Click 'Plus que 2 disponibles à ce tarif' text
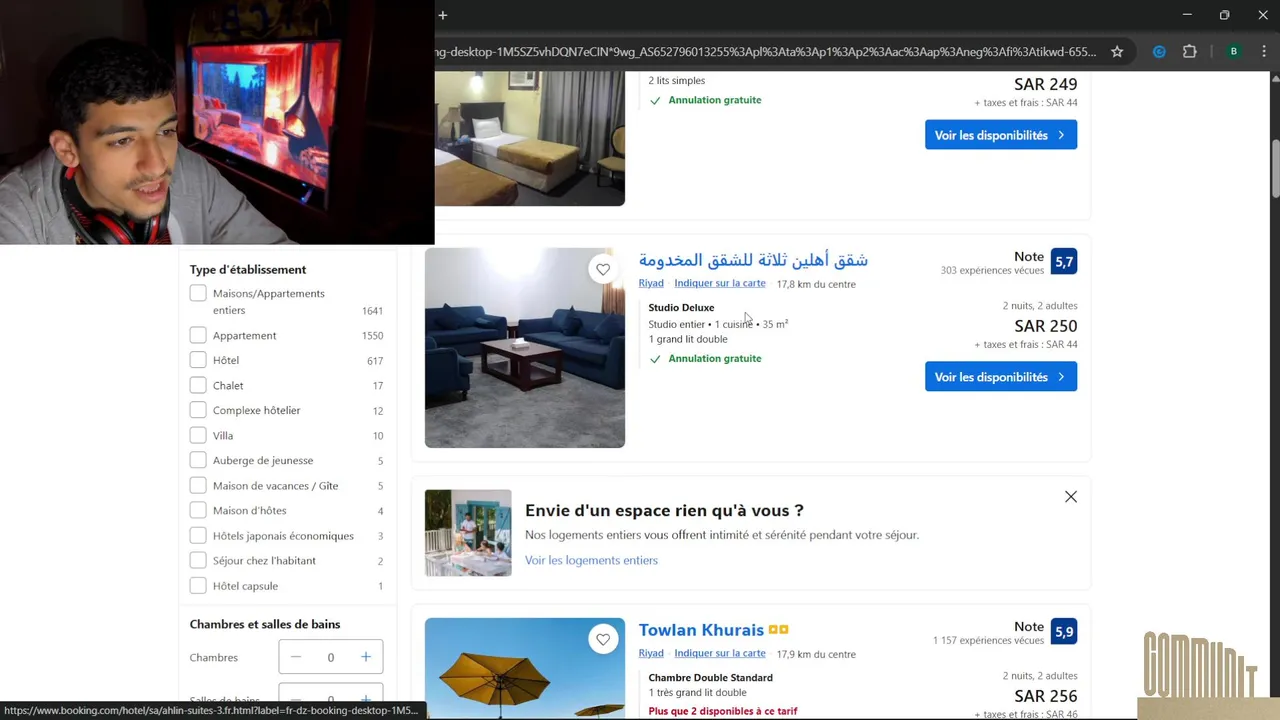The image size is (1280, 720). point(723,711)
